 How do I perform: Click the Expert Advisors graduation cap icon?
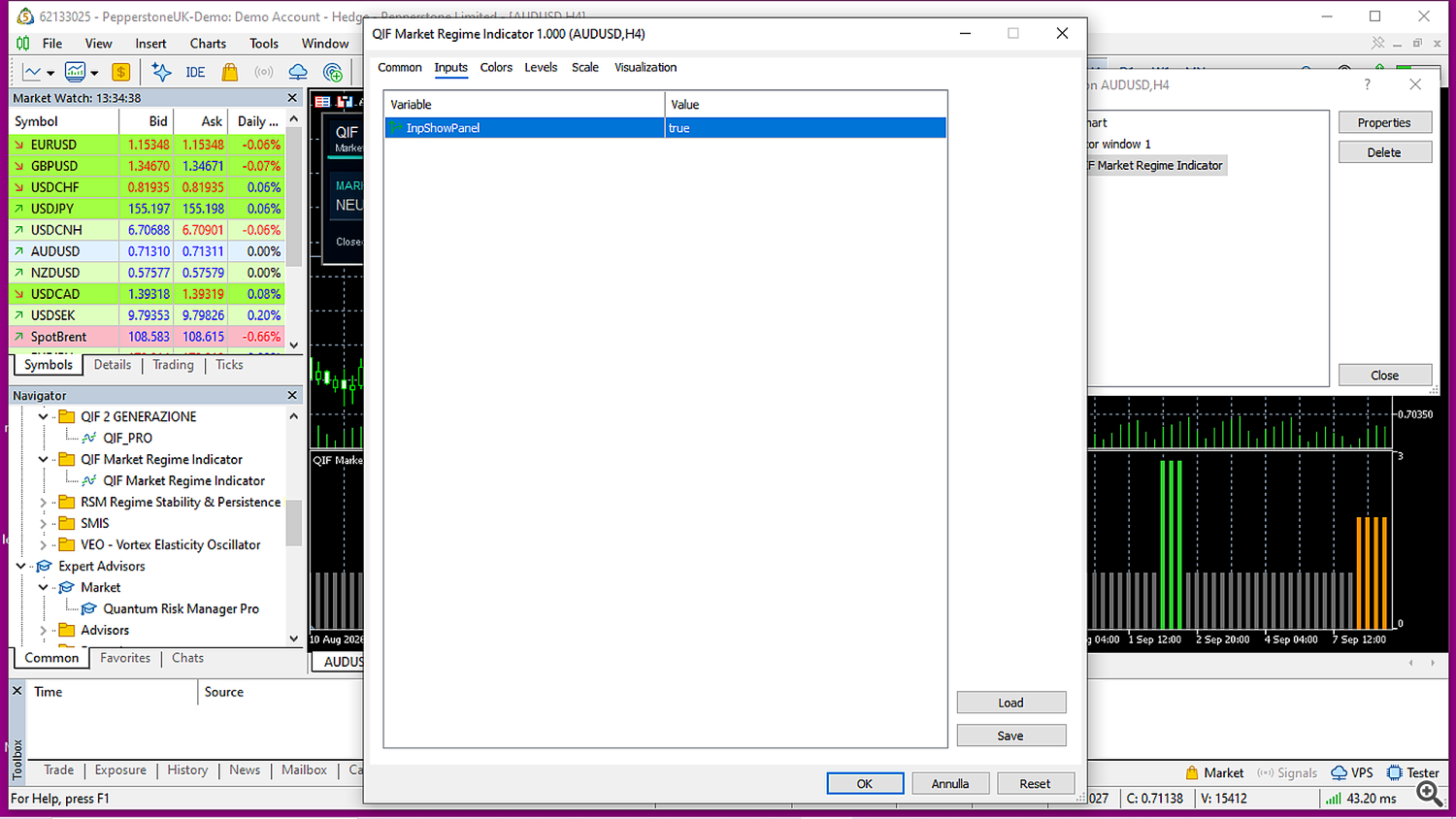click(45, 566)
